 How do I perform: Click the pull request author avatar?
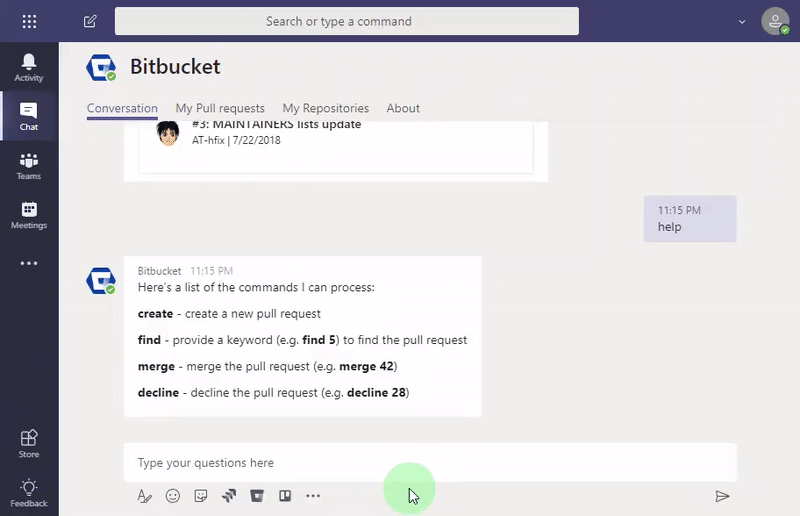pos(168,134)
